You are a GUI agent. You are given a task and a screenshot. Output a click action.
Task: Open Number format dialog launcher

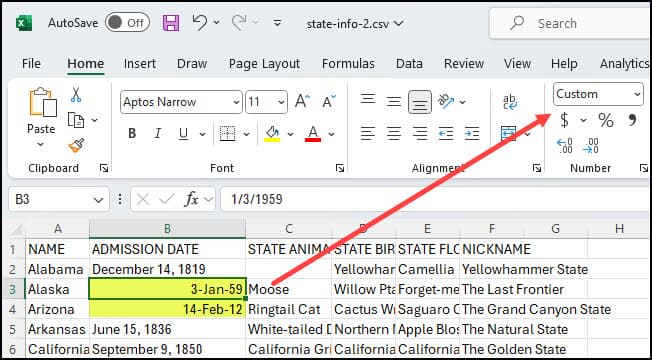(644, 168)
